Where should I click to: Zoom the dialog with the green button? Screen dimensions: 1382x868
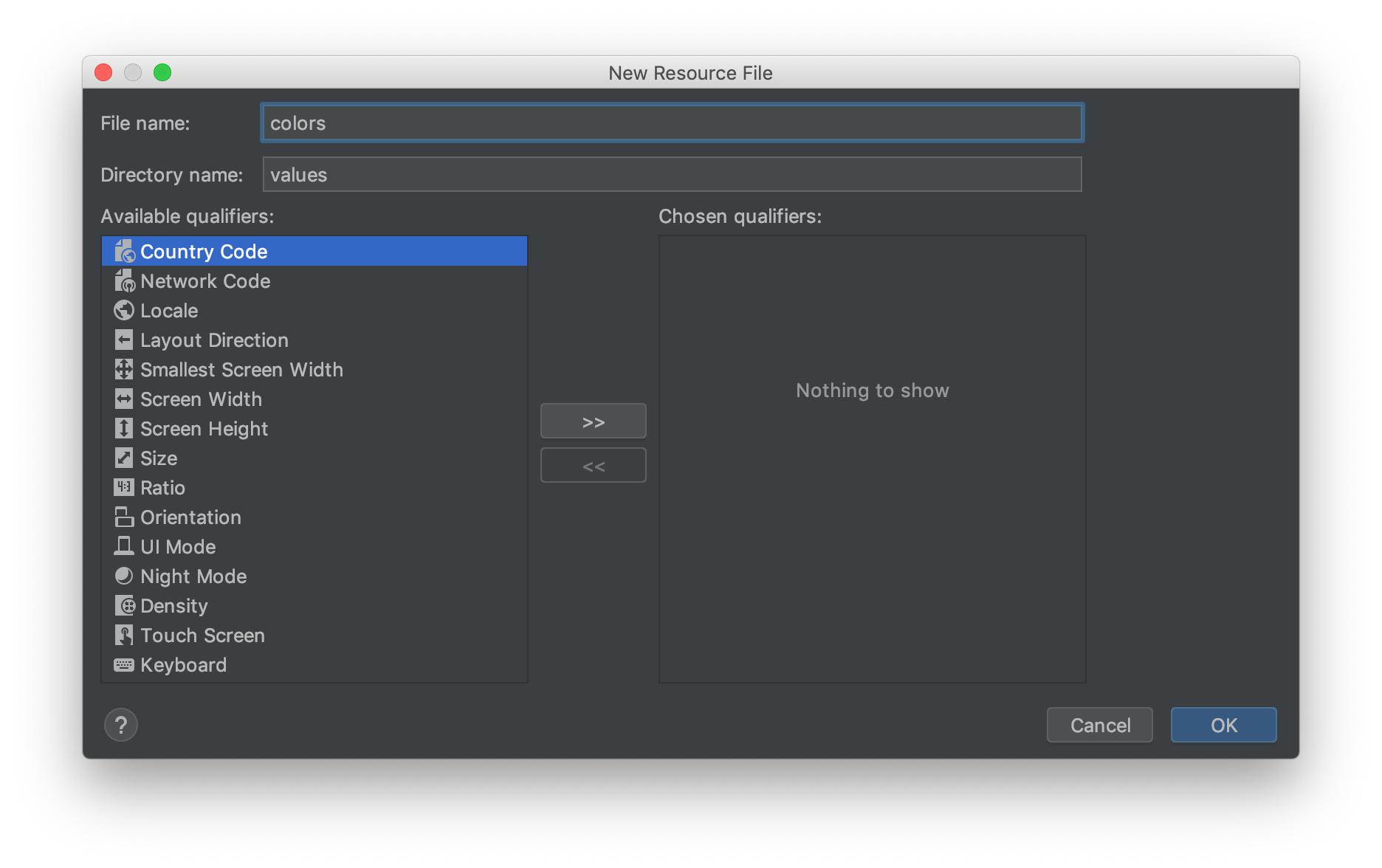click(x=162, y=72)
